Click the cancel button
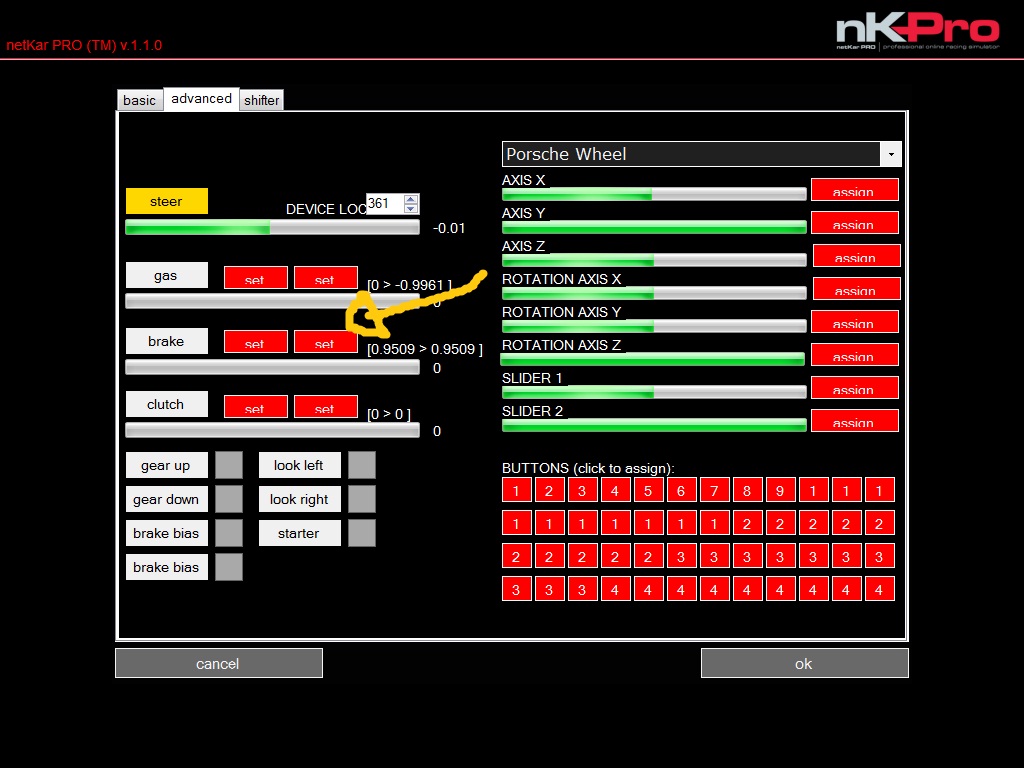Viewport: 1024px width, 768px height. 219,664
